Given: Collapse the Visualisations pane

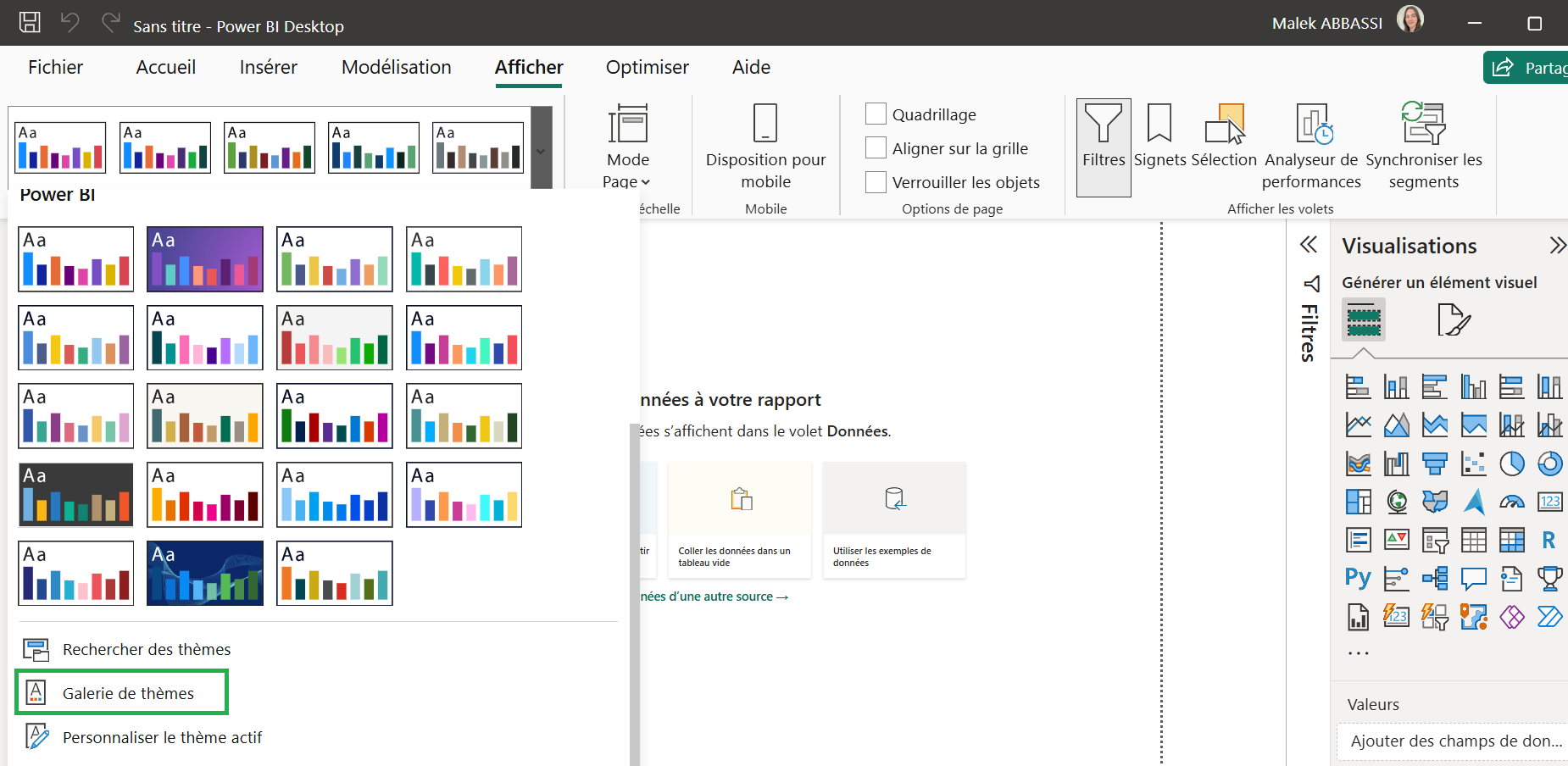Looking at the screenshot, I should (x=1558, y=246).
